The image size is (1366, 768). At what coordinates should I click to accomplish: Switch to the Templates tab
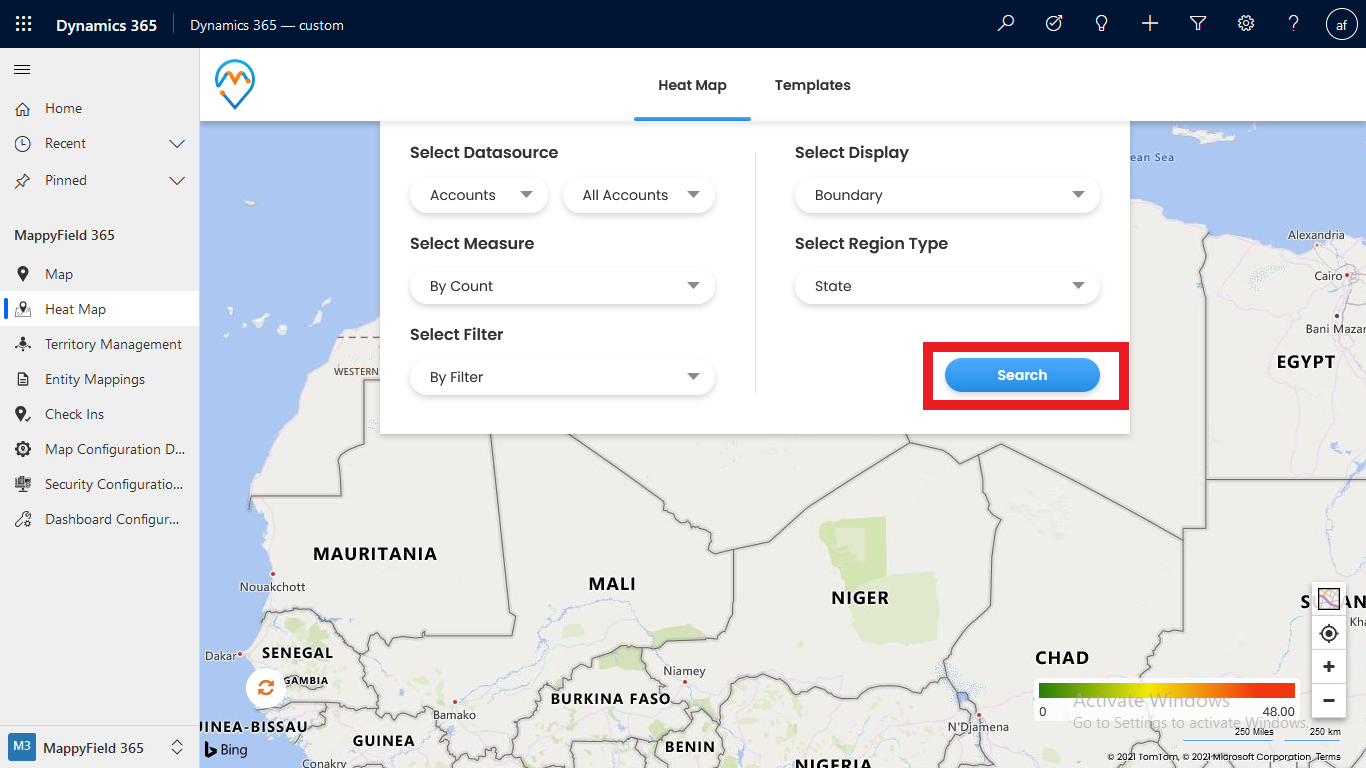[812, 86]
